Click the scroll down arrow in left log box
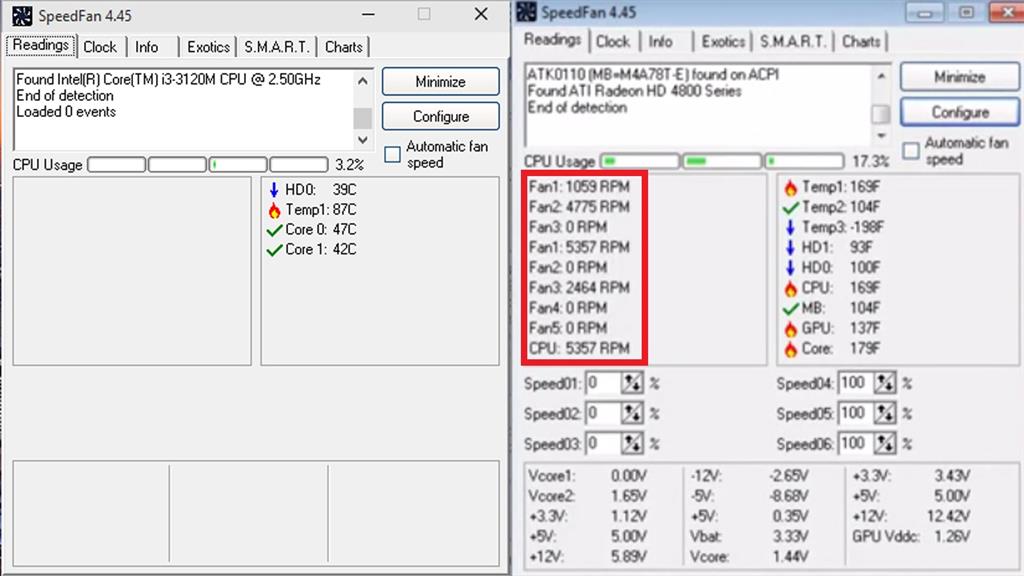The height and width of the screenshot is (576, 1024). (x=363, y=140)
